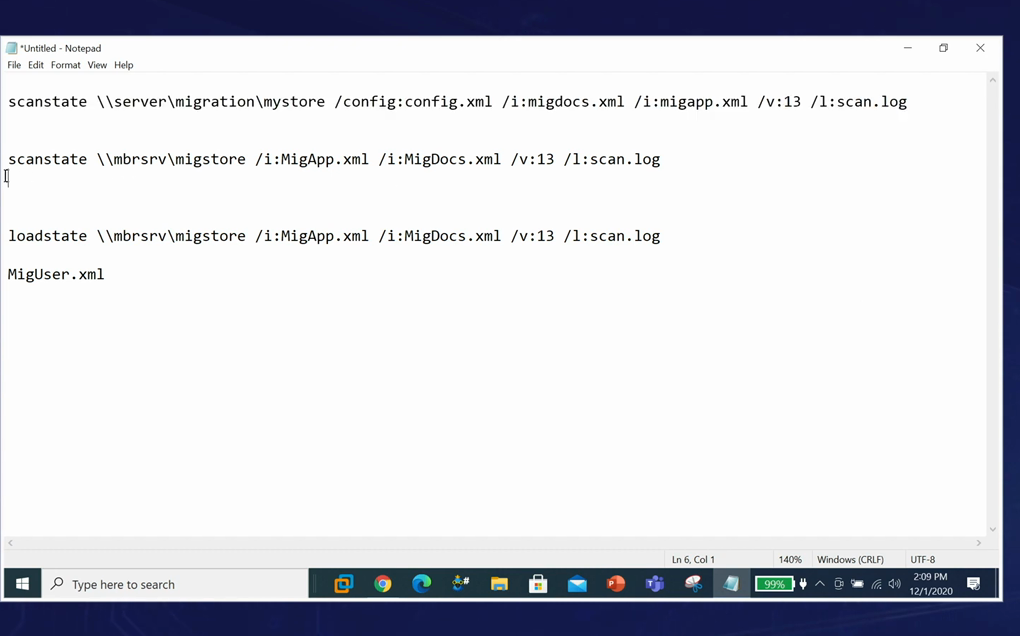Open the Help menu
This screenshot has width=1020, height=636.
(x=124, y=65)
